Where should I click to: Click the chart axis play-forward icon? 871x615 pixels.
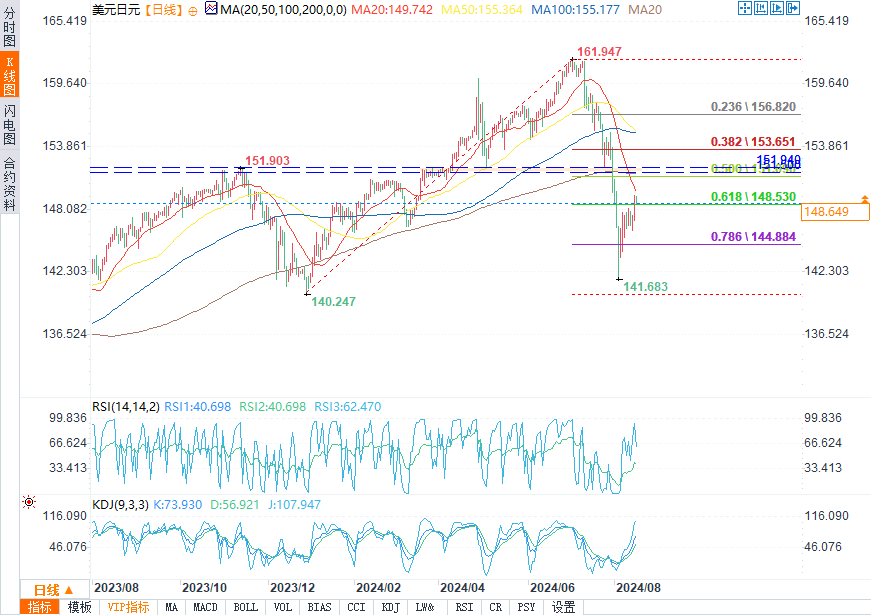pos(777,8)
